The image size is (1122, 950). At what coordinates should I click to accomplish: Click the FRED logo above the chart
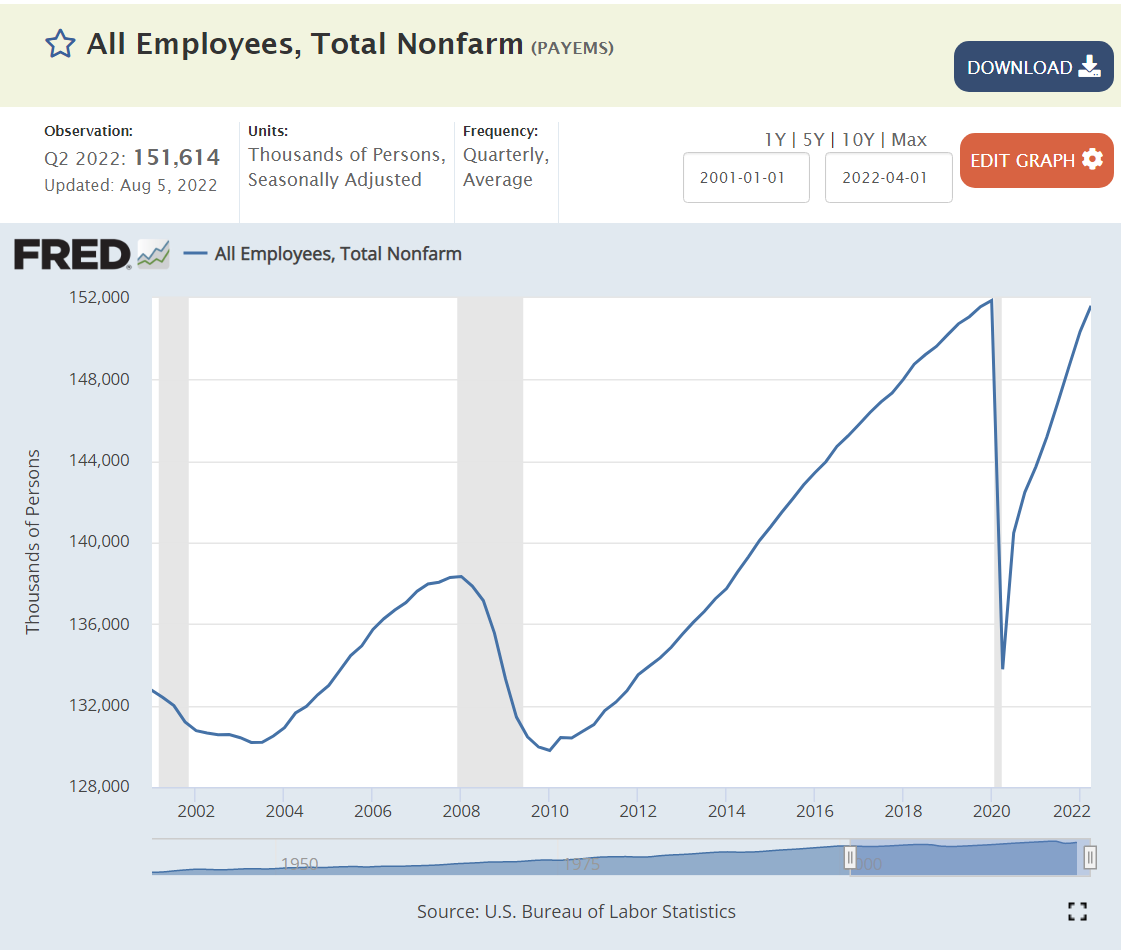tap(72, 254)
